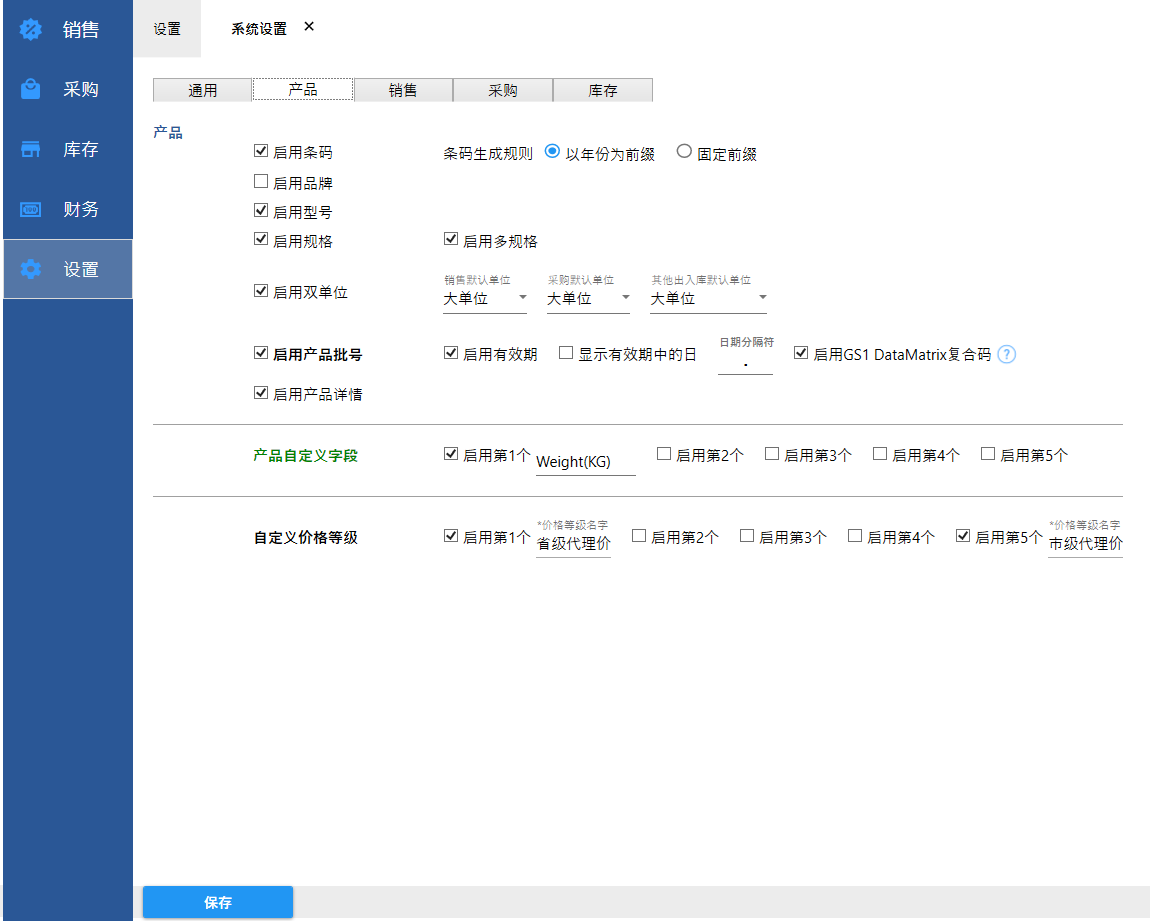
Task: Switch to the 通用 settings tab
Action: (x=203, y=90)
